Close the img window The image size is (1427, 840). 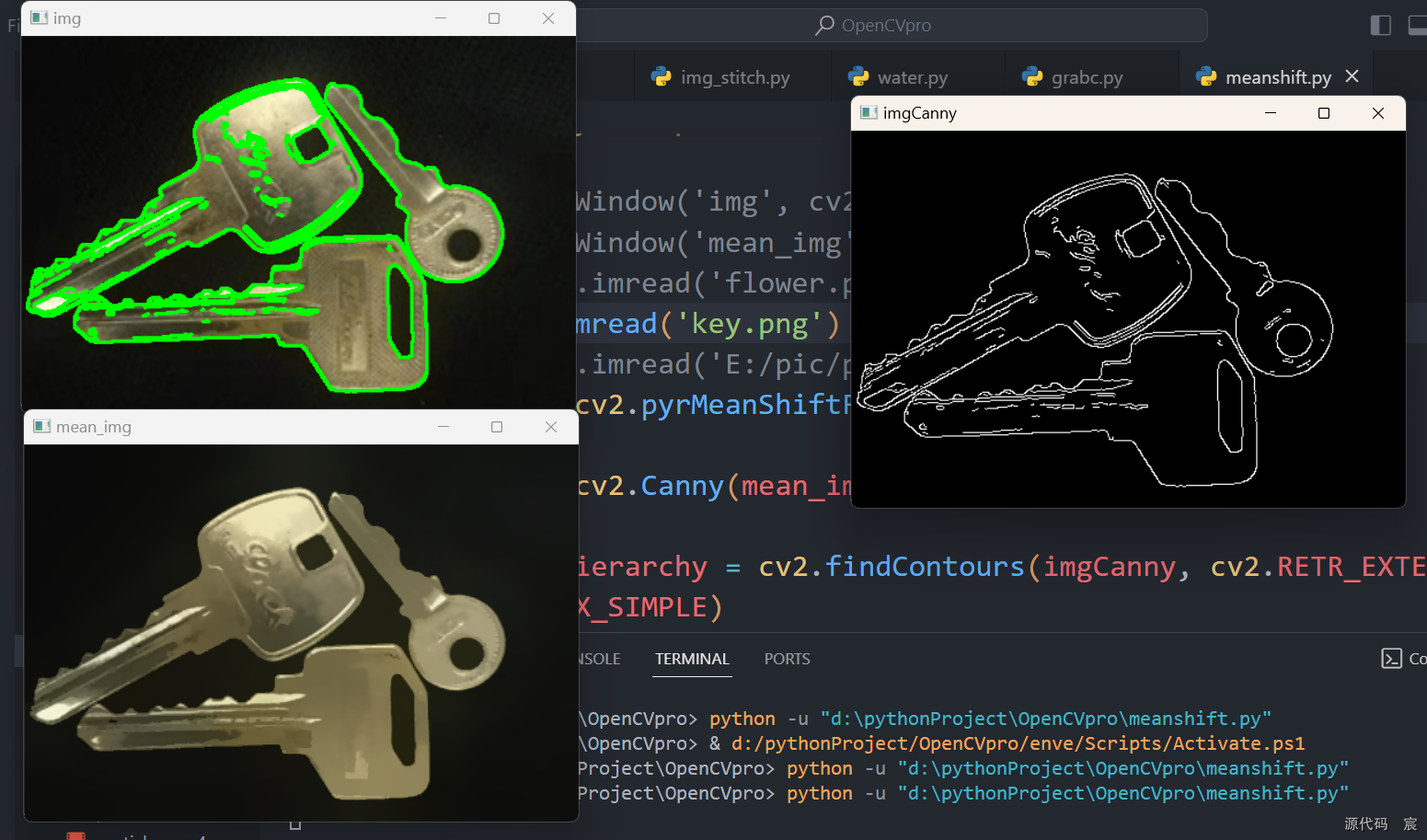pos(548,18)
